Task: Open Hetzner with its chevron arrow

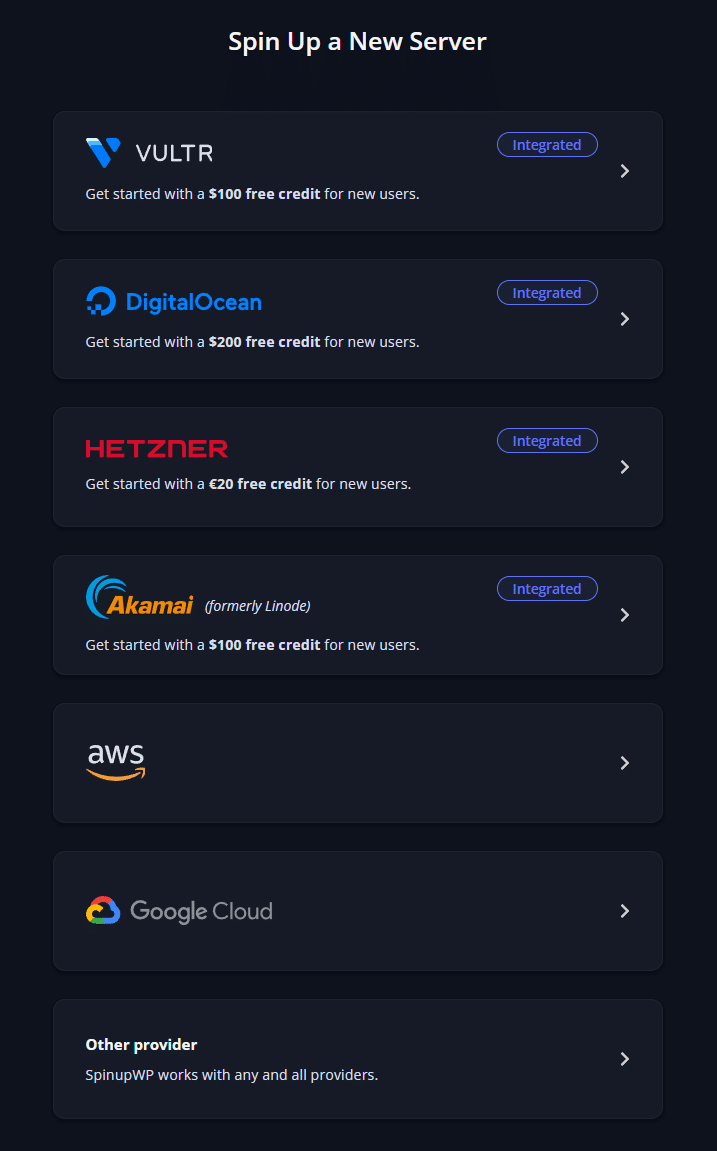Action: coord(625,467)
